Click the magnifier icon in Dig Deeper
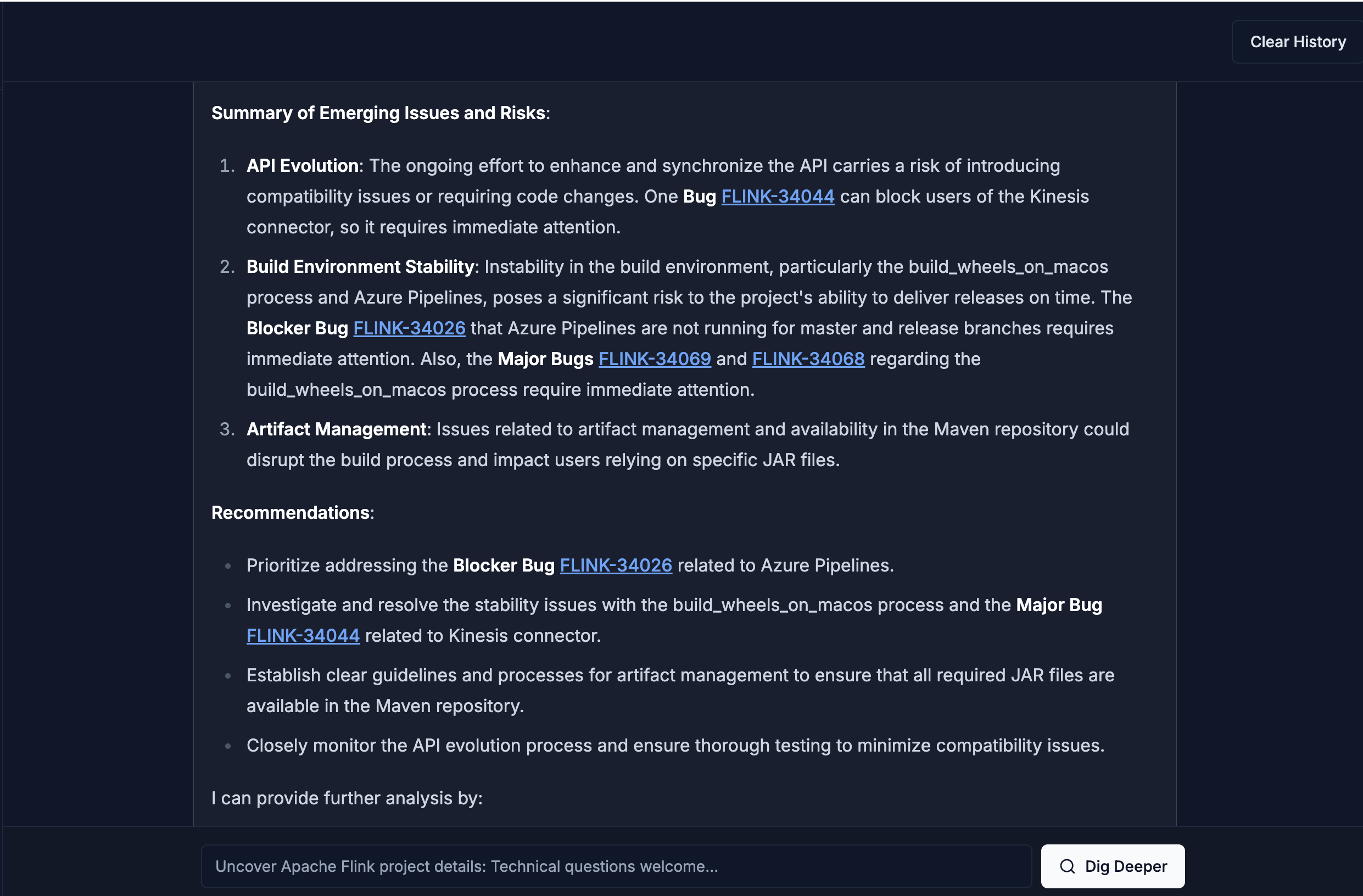Screen dimensions: 1363x896 coord(1067,866)
